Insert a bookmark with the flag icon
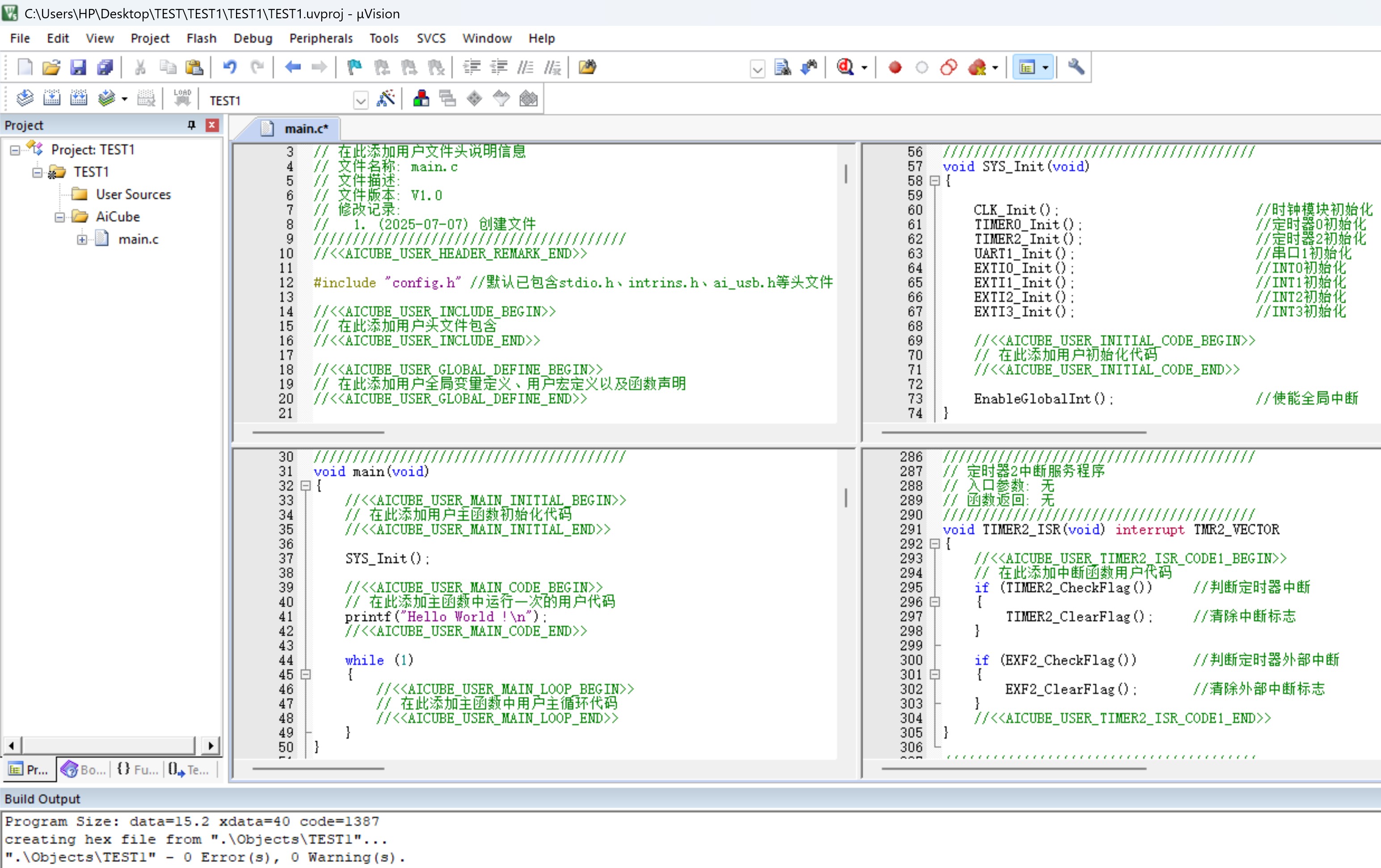This screenshot has height=868, width=1381. (x=354, y=67)
